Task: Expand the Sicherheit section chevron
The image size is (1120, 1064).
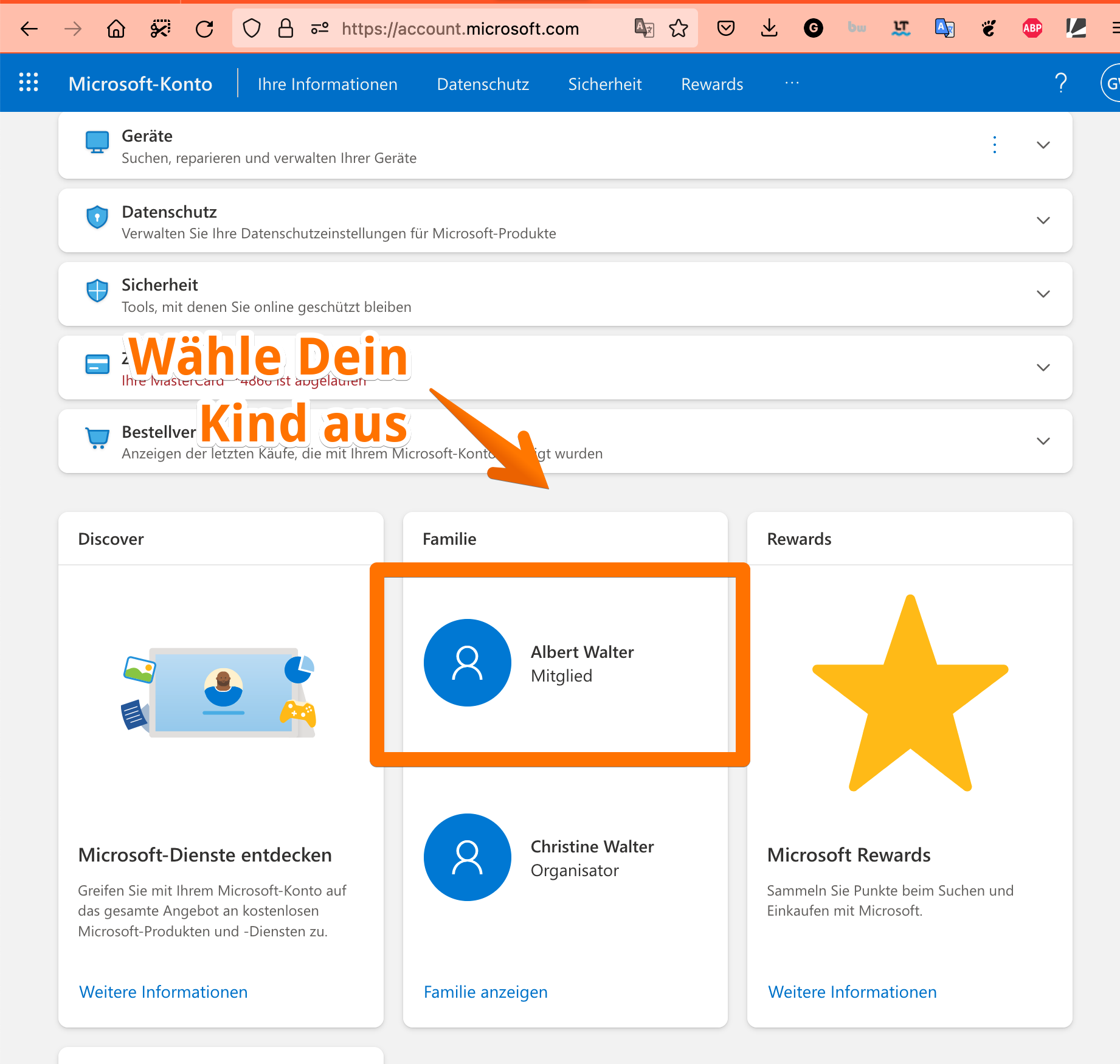Action: [1043, 294]
